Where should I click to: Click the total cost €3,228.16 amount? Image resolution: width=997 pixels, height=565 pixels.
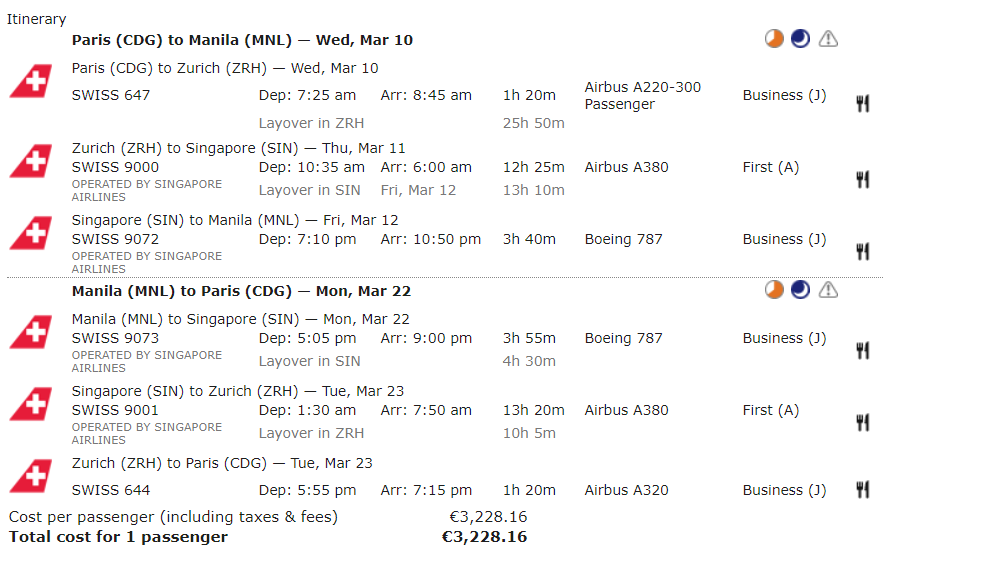pyautogui.click(x=484, y=537)
